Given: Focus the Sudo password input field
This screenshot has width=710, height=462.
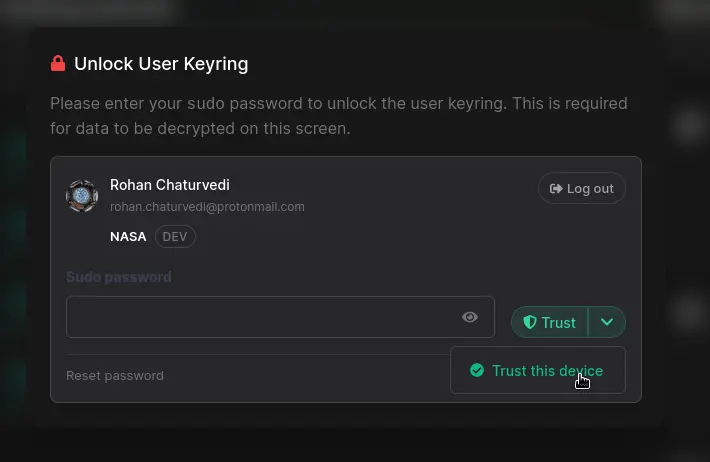Looking at the screenshot, I should [x=260, y=317].
